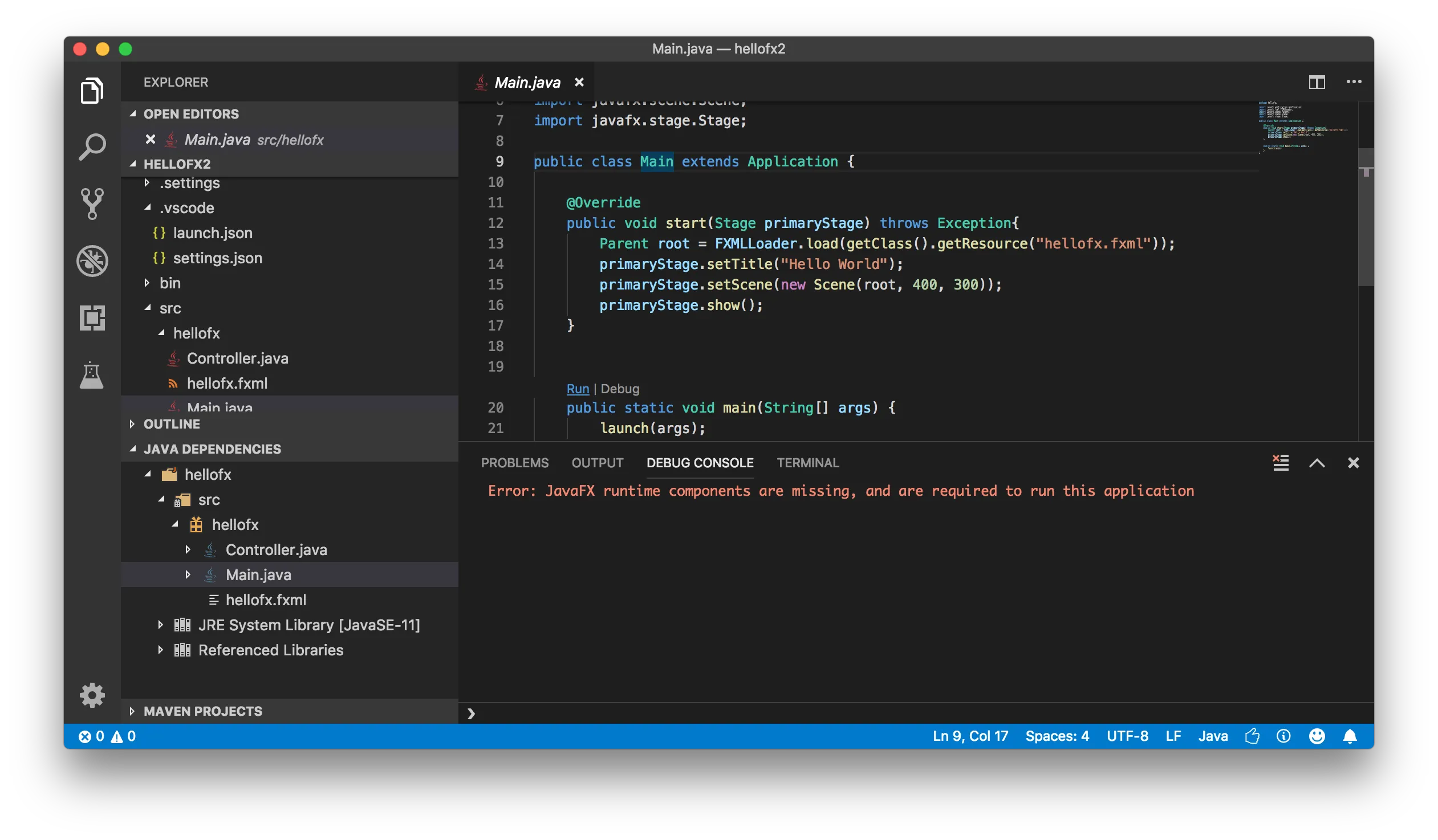The image size is (1438, 840).
Task: Open notifications bell in status bar
Action: 1350,736
